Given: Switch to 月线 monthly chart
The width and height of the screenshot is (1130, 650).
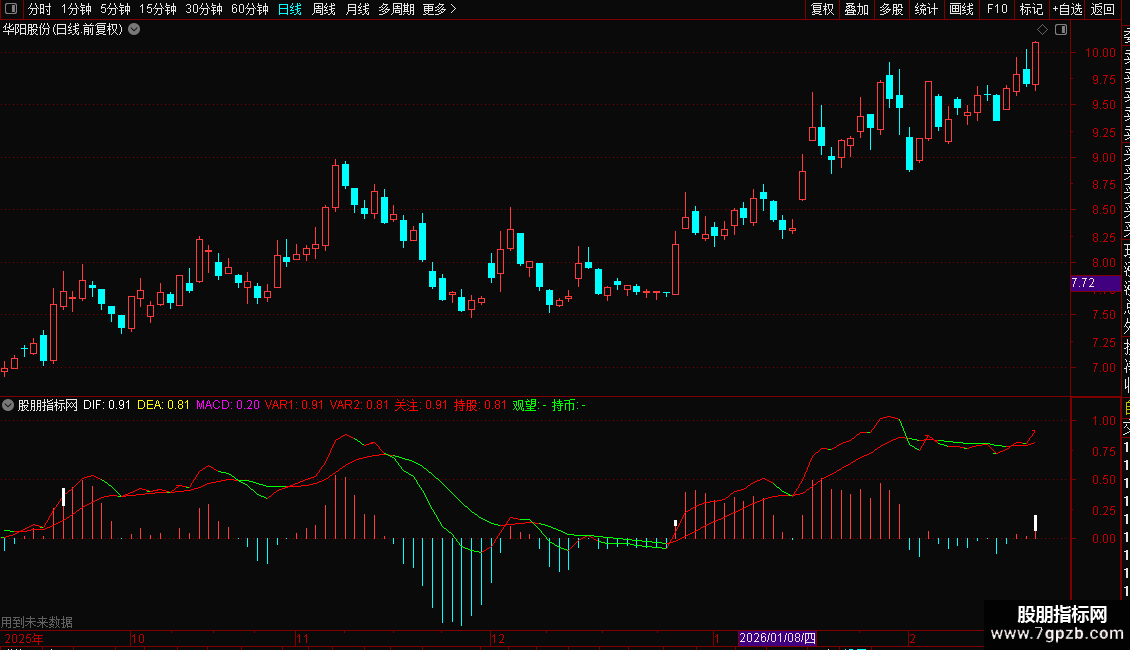Looking at the screenshot, I should pos(357,9).
